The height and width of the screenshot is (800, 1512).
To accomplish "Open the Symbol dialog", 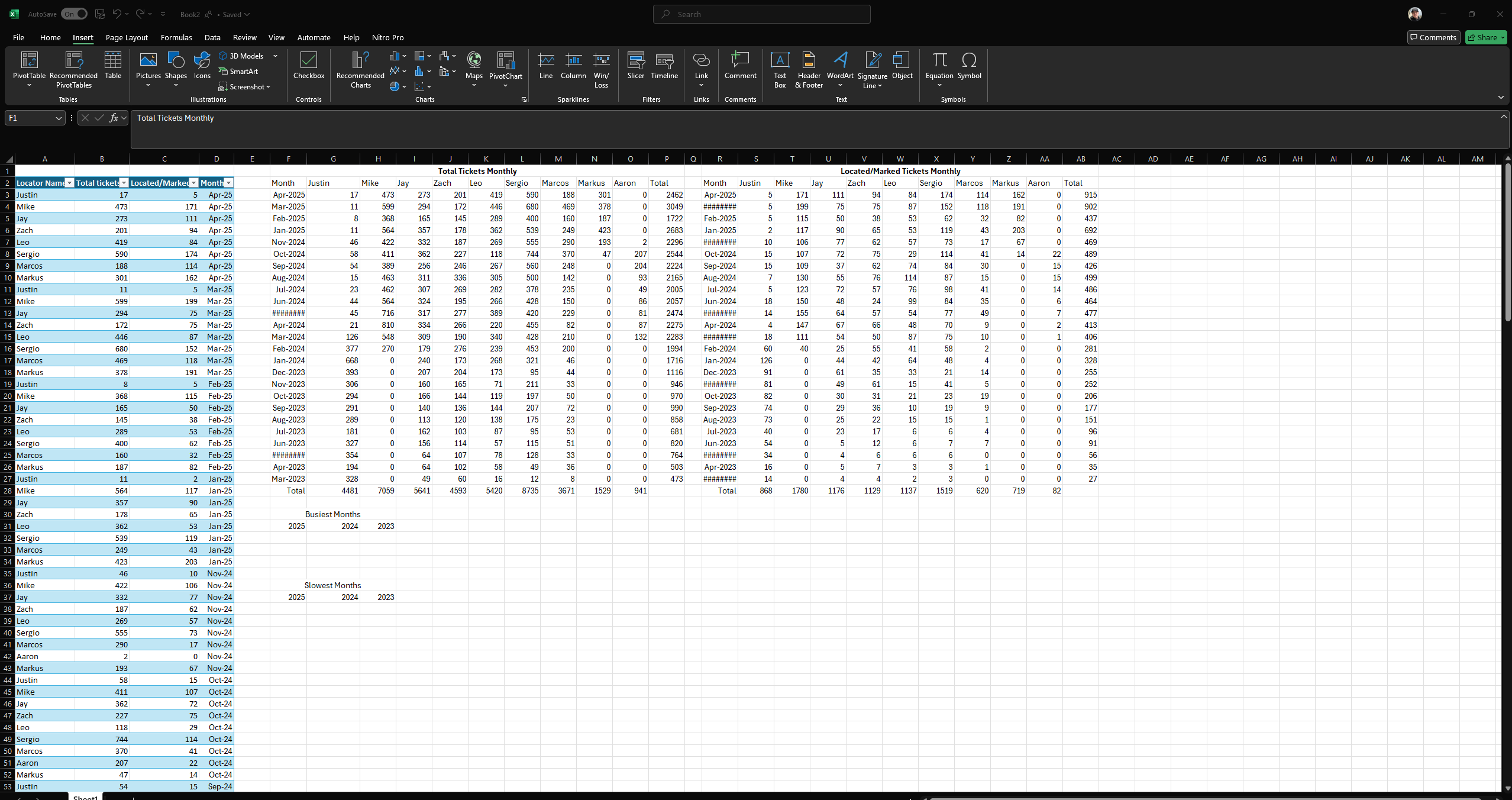I will (x=969, y=66).
